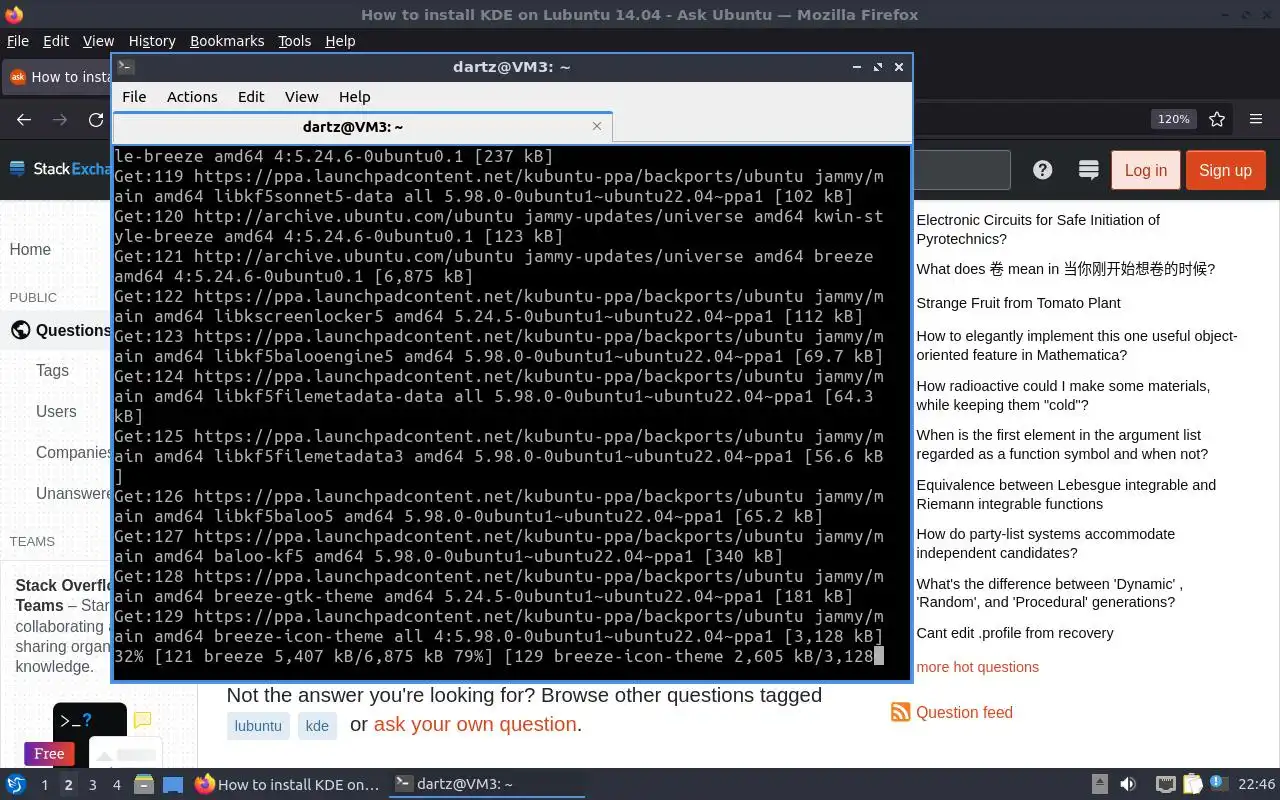Open the volume speaker tray icon
The height and width of the screenshot is (800, 1280).
point(1128,785)
